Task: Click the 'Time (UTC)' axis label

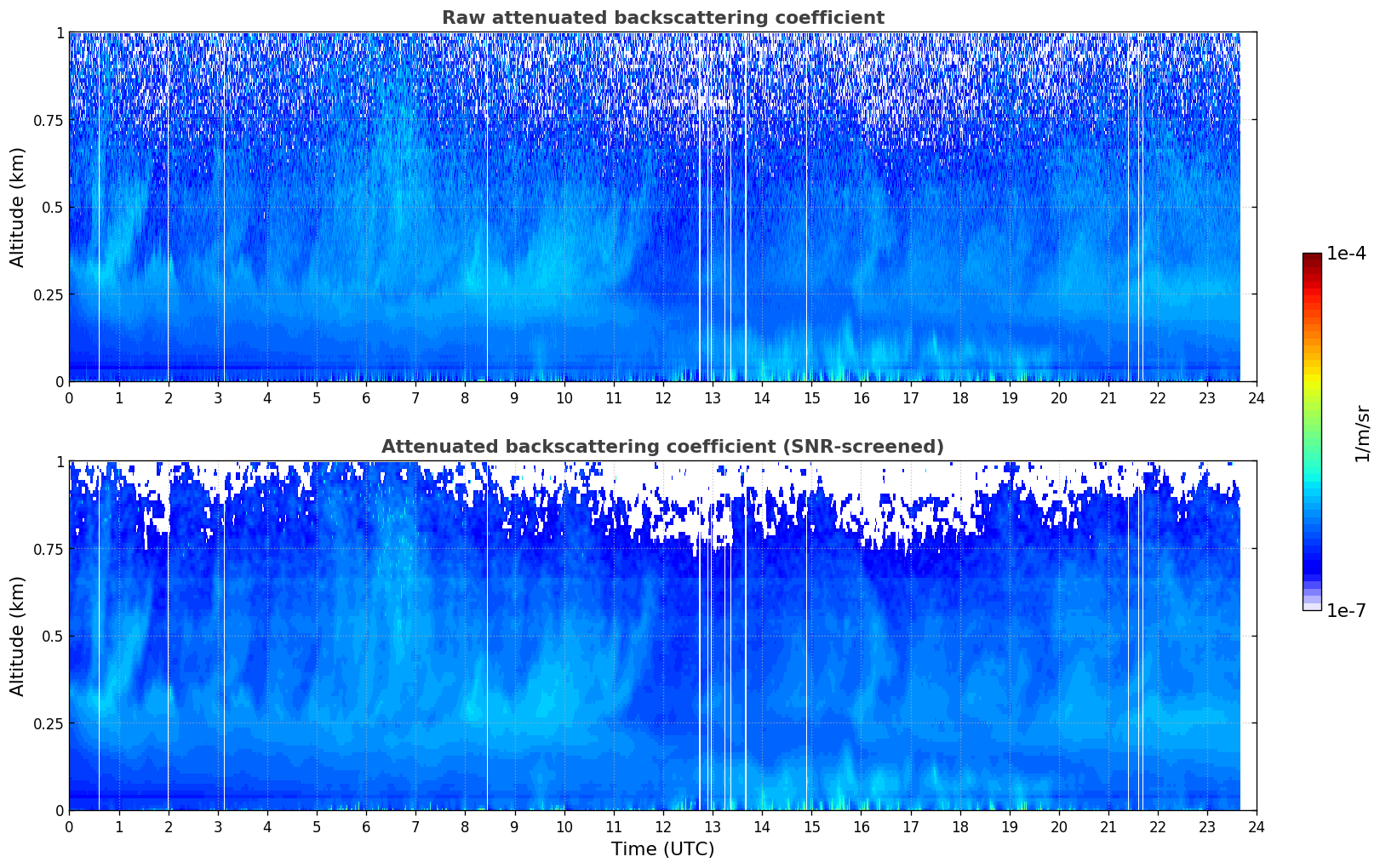Action: click(x=662, y=849)
